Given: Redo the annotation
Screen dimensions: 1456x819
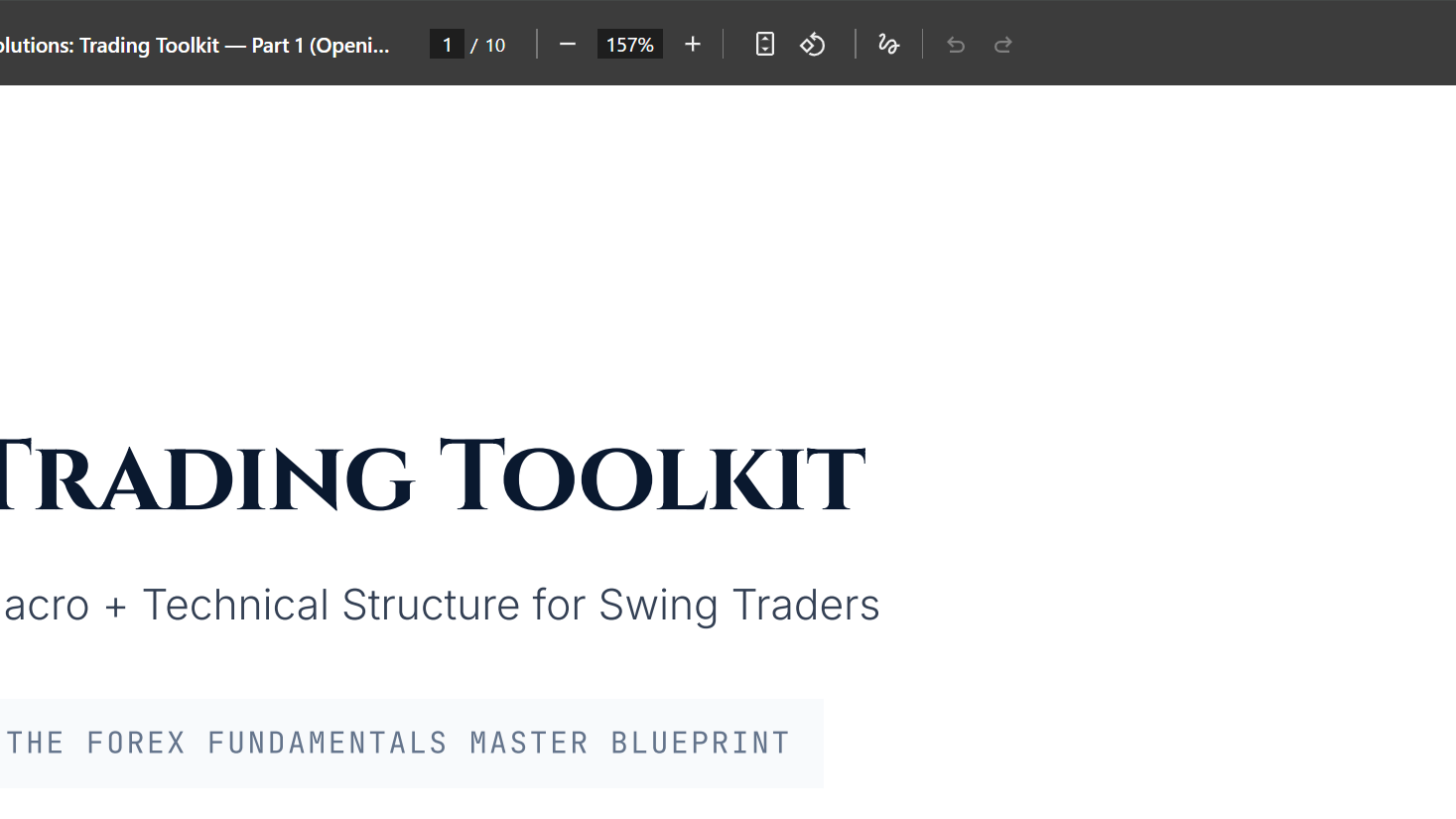Looking at the screenshot, I should 1003,45.
